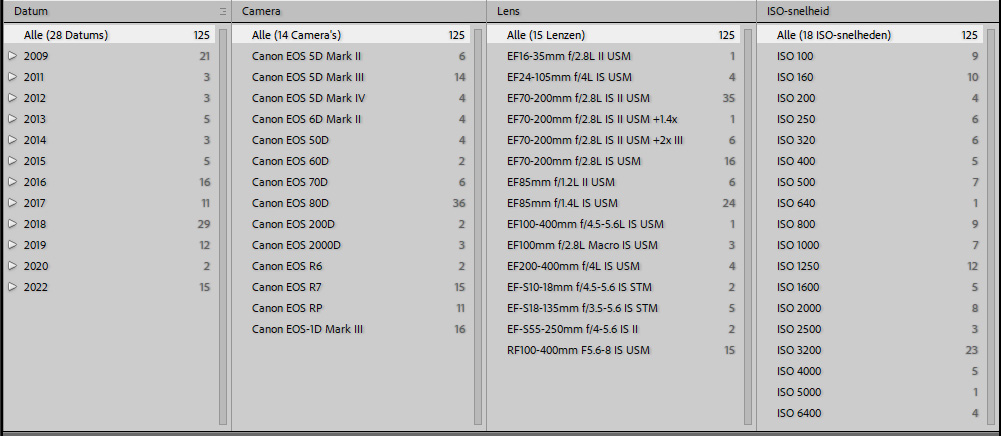Click Alle (14 Camera's) to reset filter
The width and height of the screenshot is (1001, 436).
tap(297, 35)
